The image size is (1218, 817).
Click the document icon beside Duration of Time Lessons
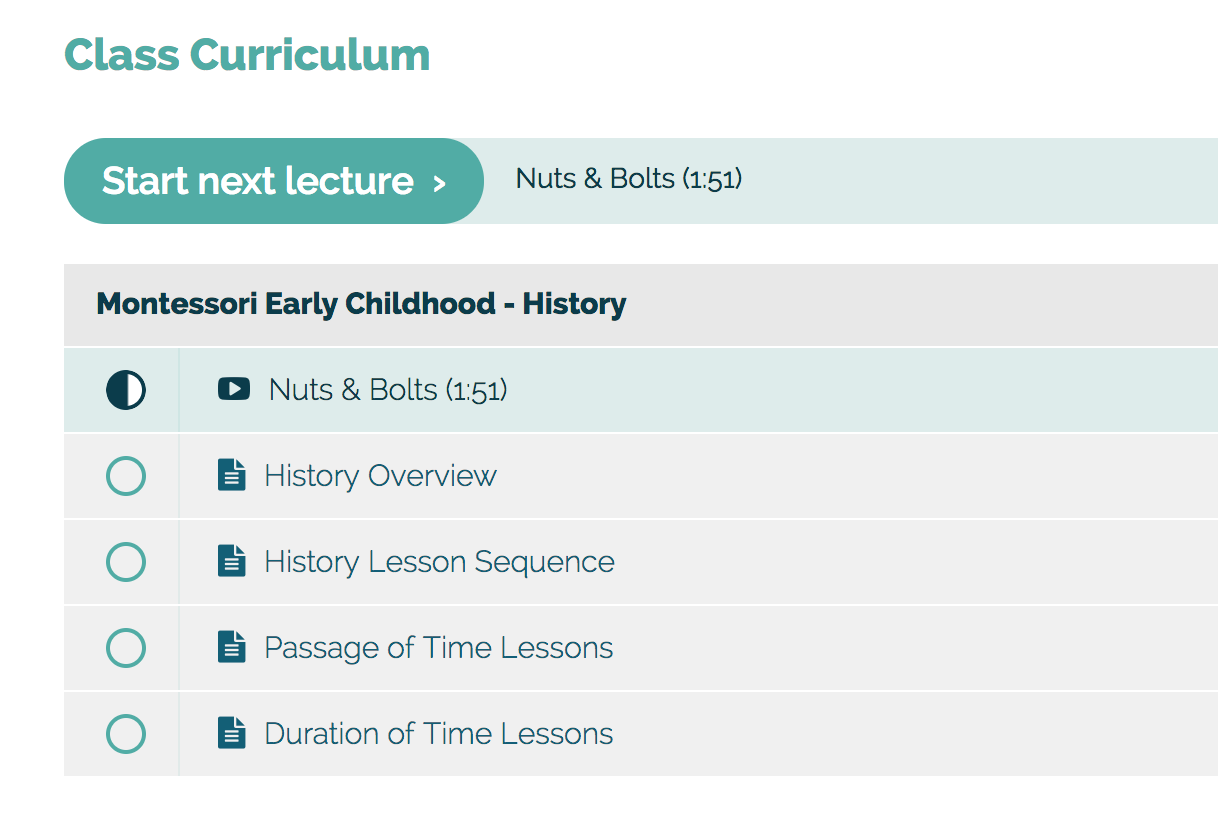[x=232, y=733]
